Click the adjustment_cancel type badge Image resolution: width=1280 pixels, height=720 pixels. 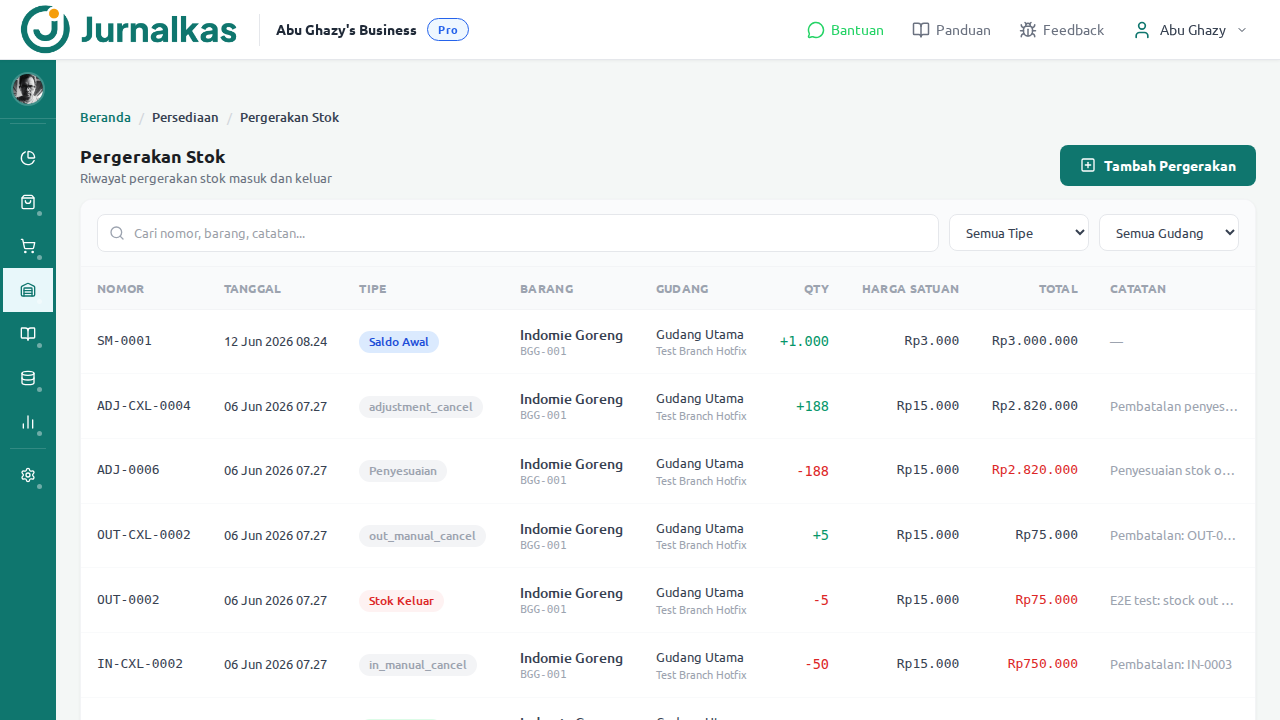(421, 407)
